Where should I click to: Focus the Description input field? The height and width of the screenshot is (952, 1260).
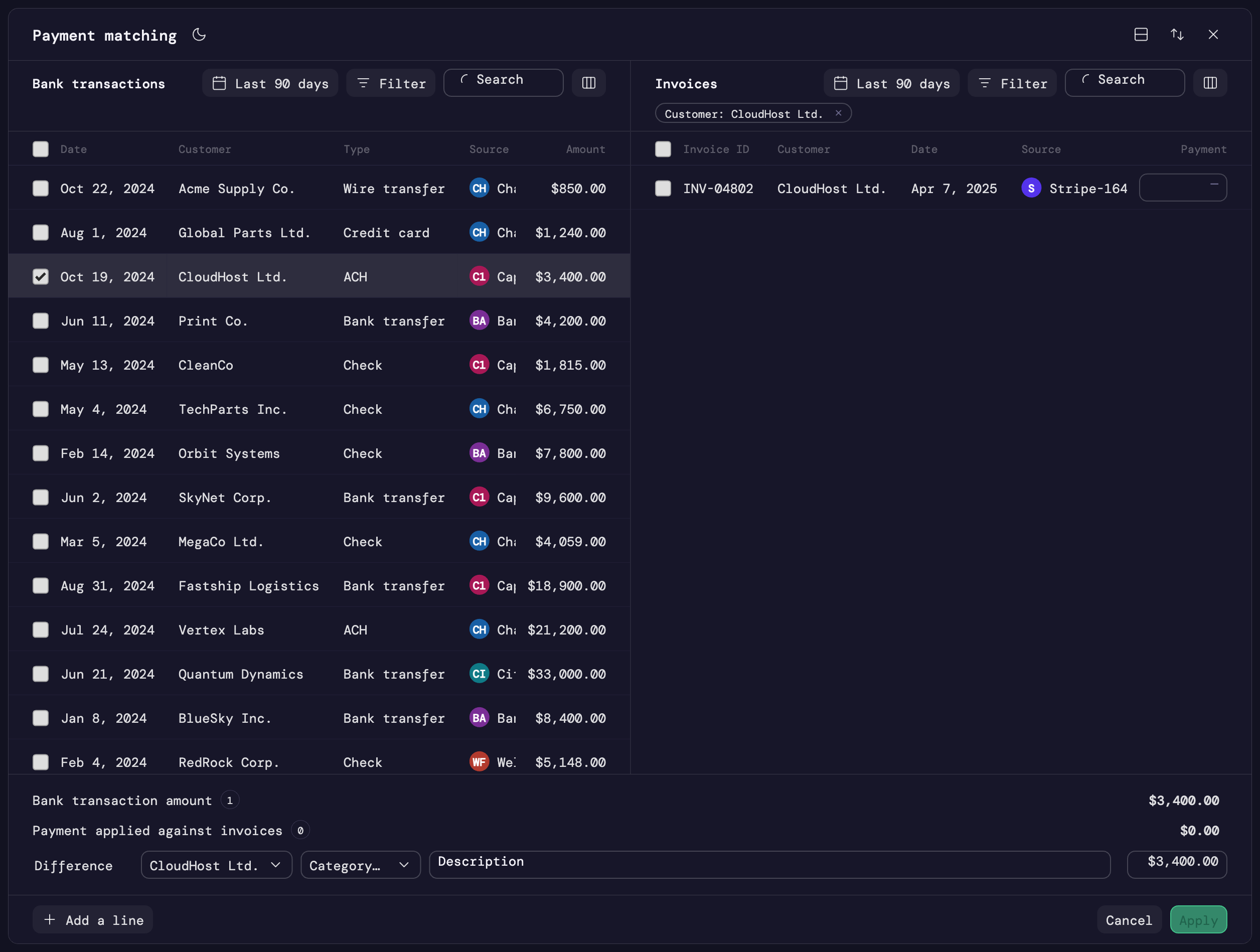pos(769,865)
